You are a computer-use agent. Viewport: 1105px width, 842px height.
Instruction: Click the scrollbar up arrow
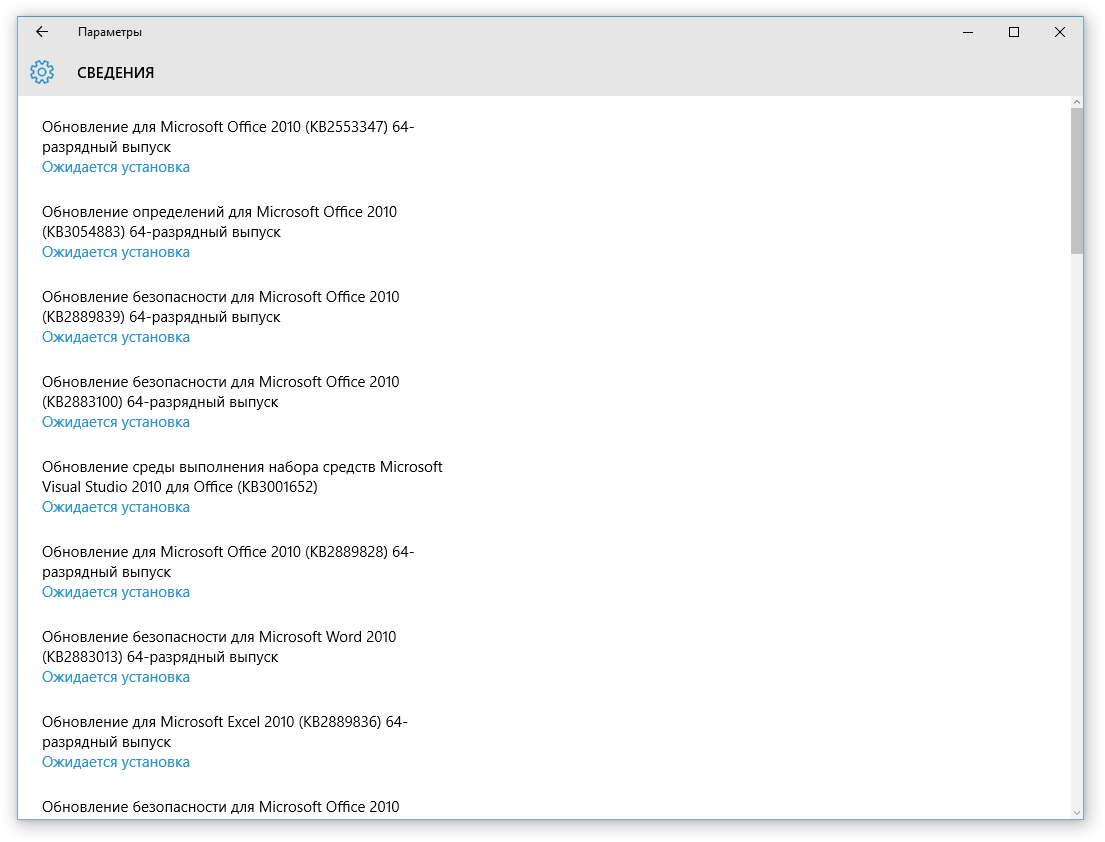(x=1077, y=102)
